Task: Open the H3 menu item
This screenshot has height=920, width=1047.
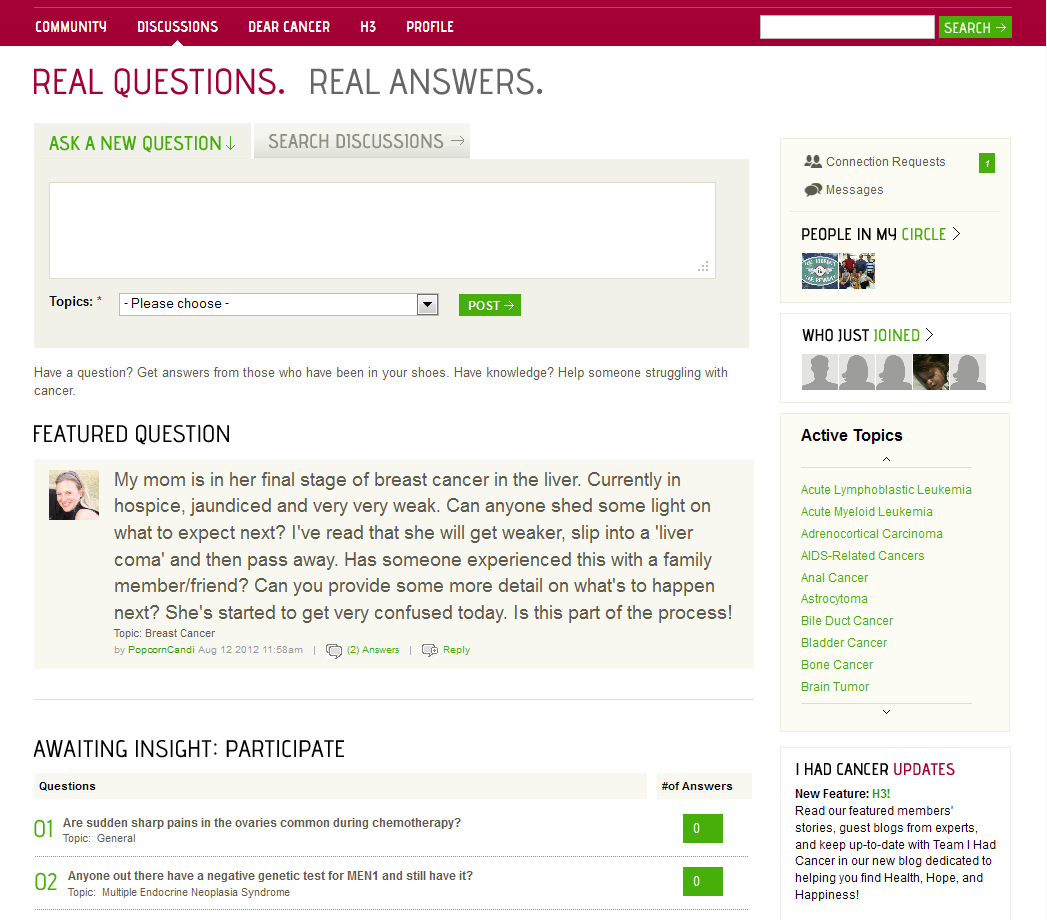Action: tap(368, 27)
